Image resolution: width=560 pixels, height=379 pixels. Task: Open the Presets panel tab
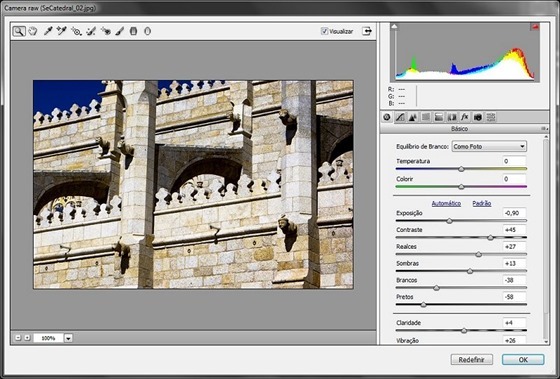point(491,117)
